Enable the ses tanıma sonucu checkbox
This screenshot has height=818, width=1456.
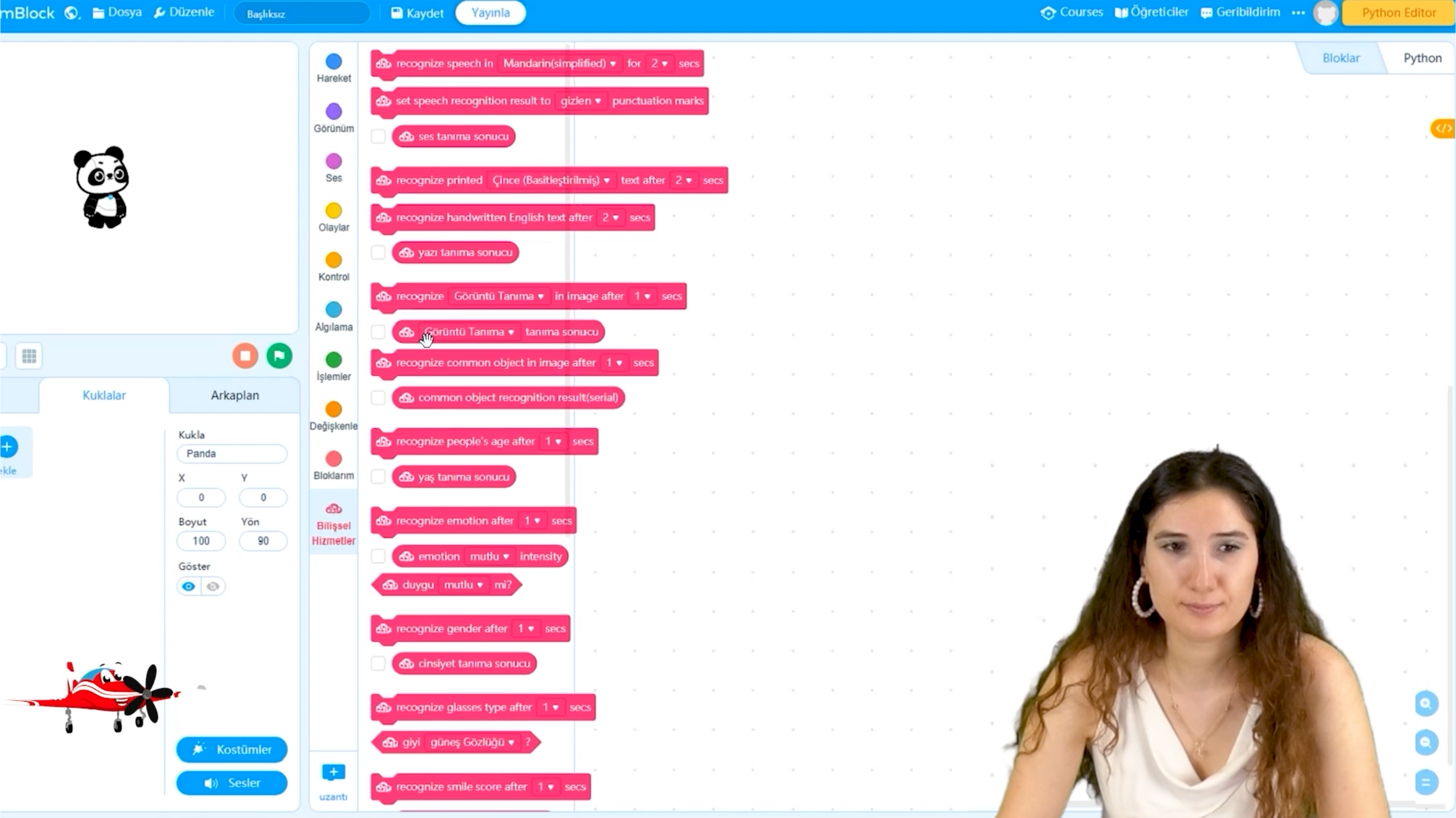[x=378, y=136]
